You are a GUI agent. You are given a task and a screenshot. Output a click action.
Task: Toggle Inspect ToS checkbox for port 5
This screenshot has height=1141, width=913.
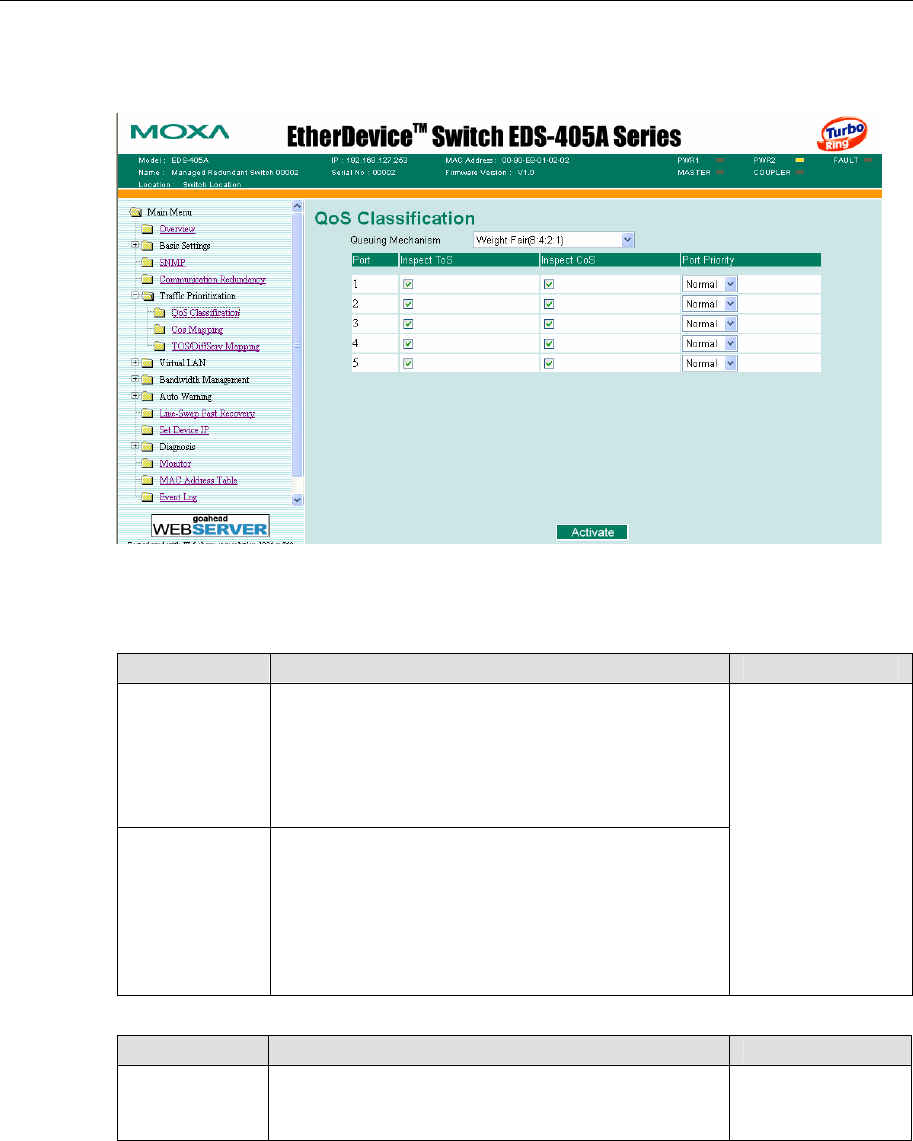pos(408,363)
